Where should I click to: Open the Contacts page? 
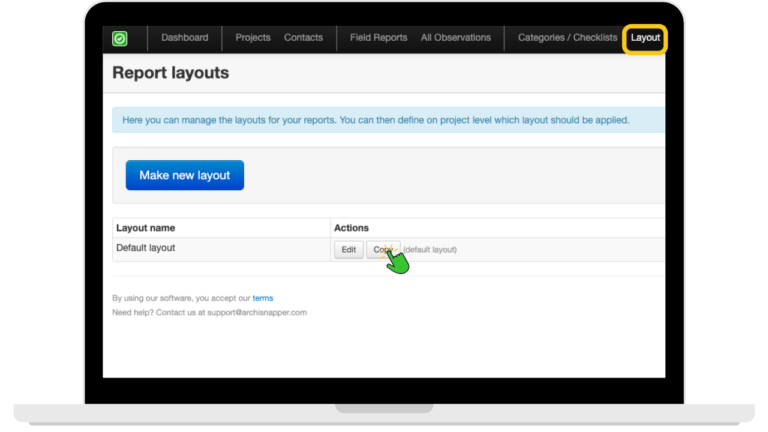click(303, 38)
